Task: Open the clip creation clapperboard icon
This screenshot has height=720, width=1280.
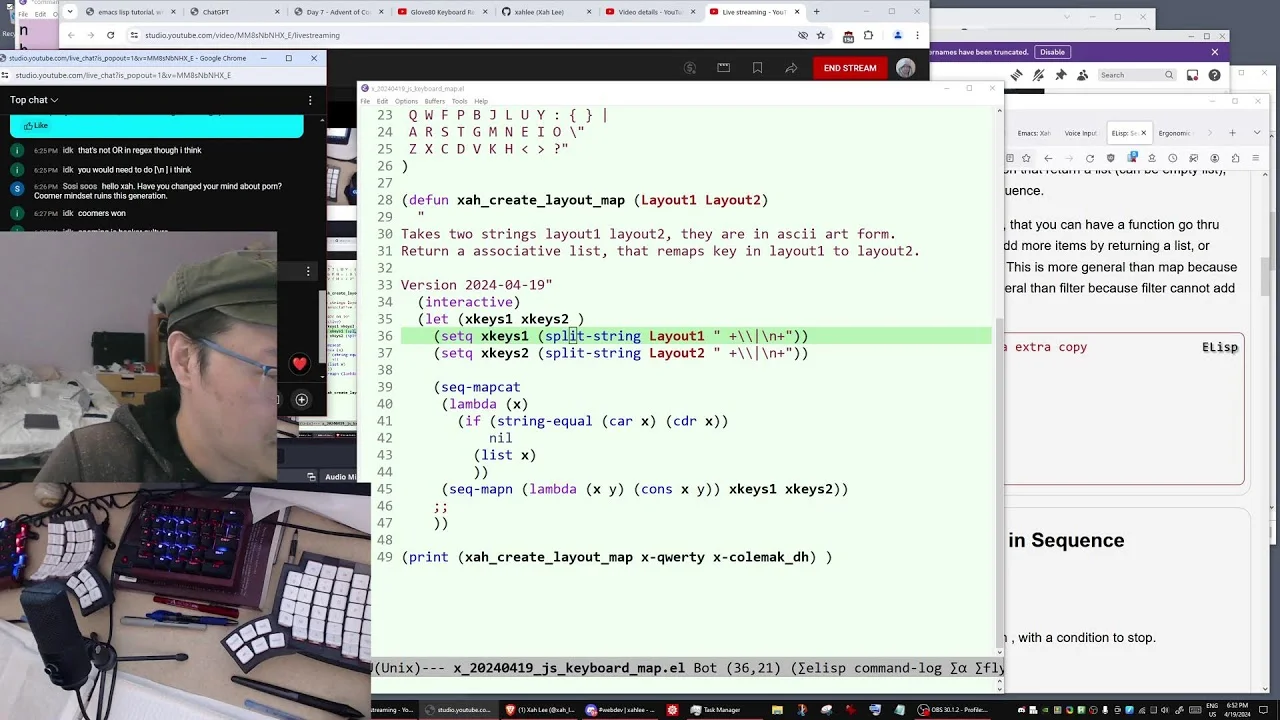Action: click(x=723, y=68)
